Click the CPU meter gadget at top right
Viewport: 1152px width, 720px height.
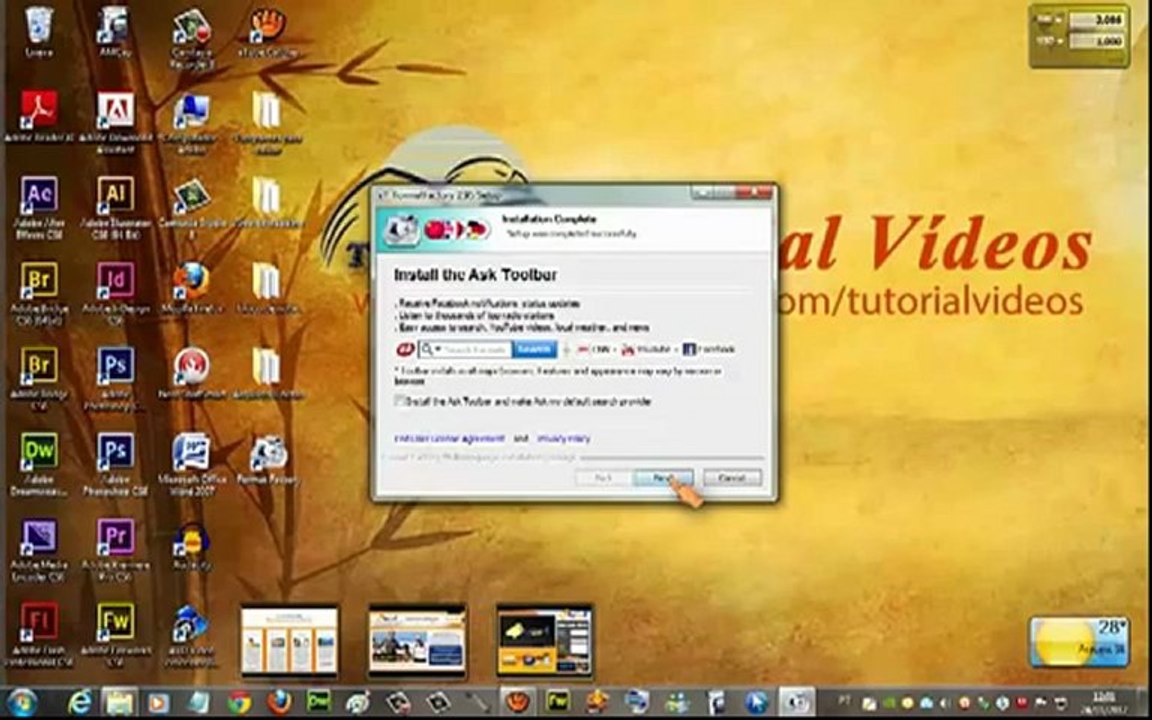(x=1079, y=36)
